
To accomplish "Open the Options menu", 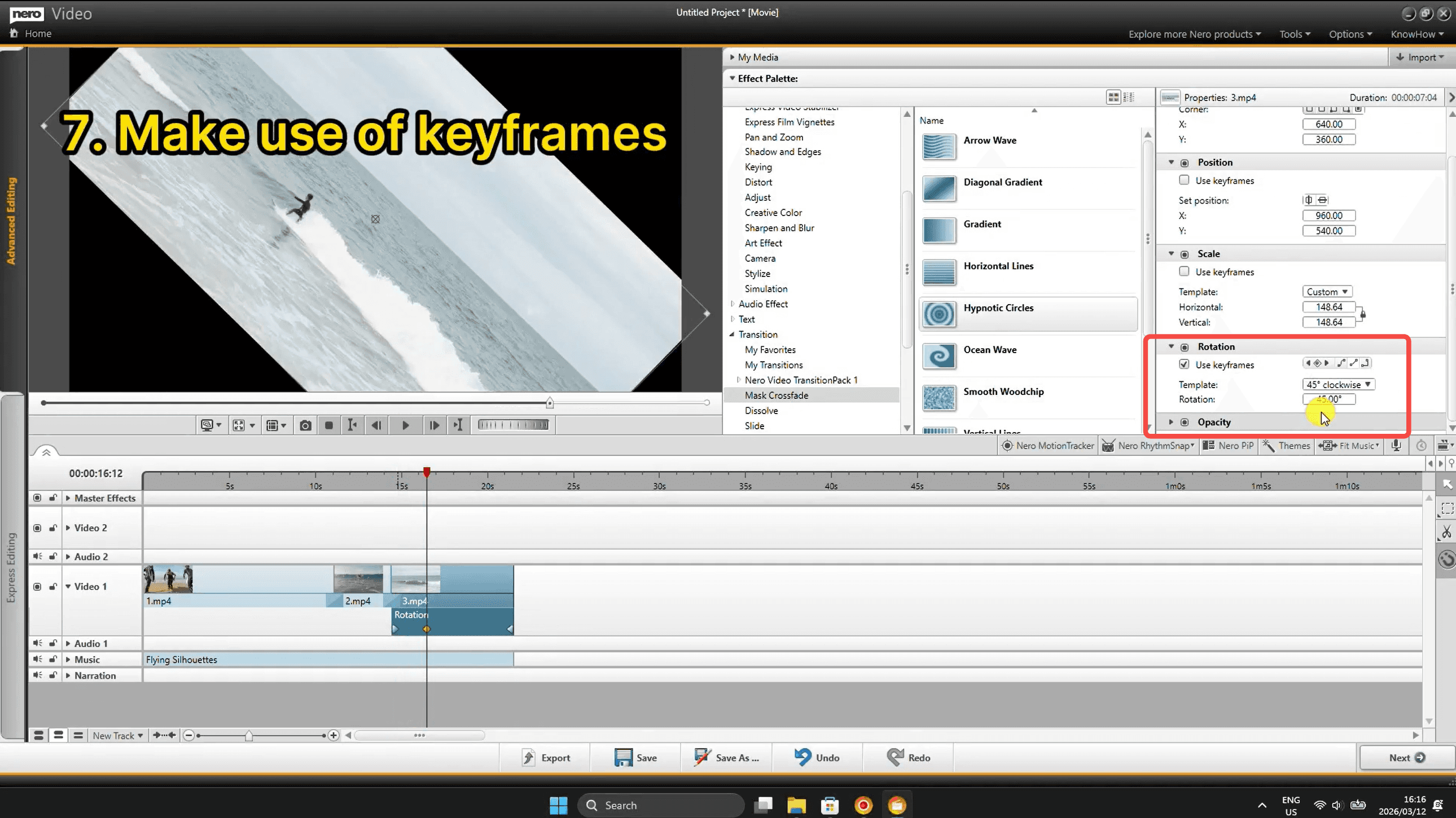I will click(x=1350, y=34).
